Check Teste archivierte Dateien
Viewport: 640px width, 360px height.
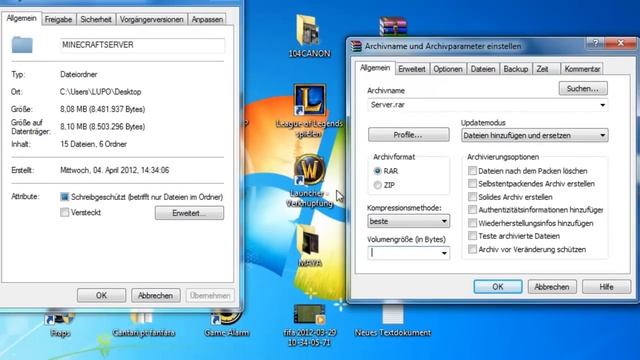point(472,236)
